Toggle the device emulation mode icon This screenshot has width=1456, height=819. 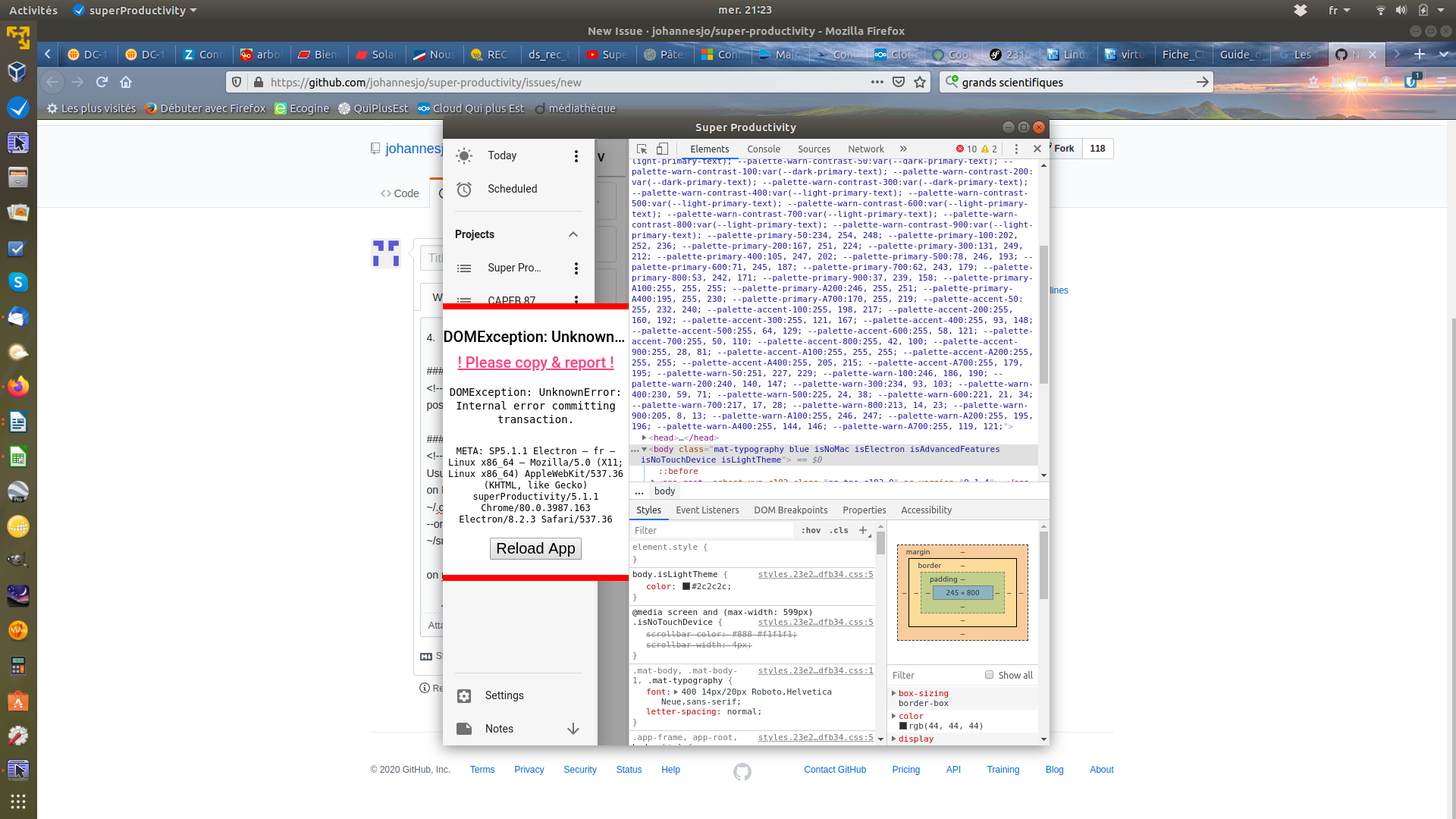(x=664, y=149)
